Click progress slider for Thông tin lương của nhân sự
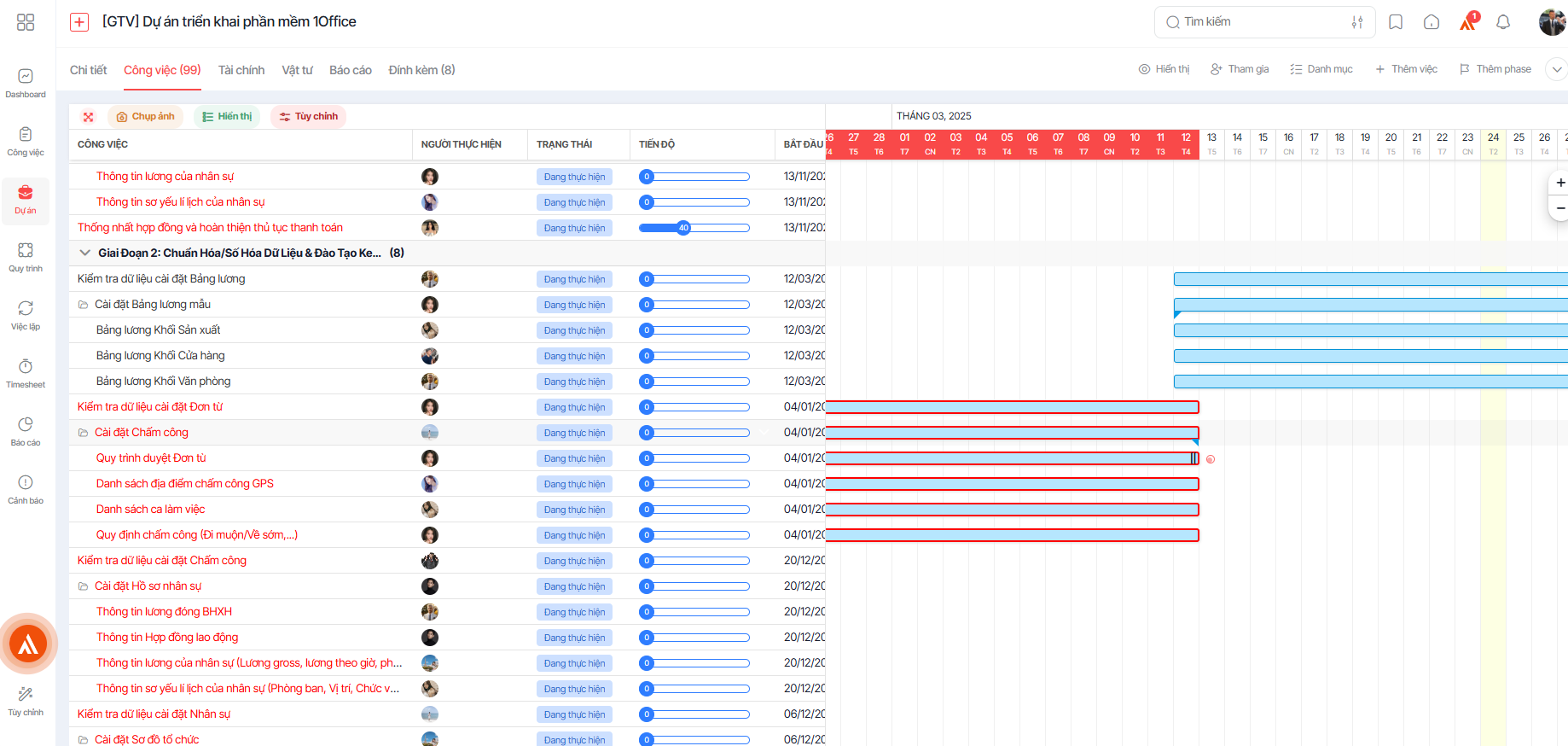The width and height of the screenshot is (1568, 746). [x=694, y=177]
